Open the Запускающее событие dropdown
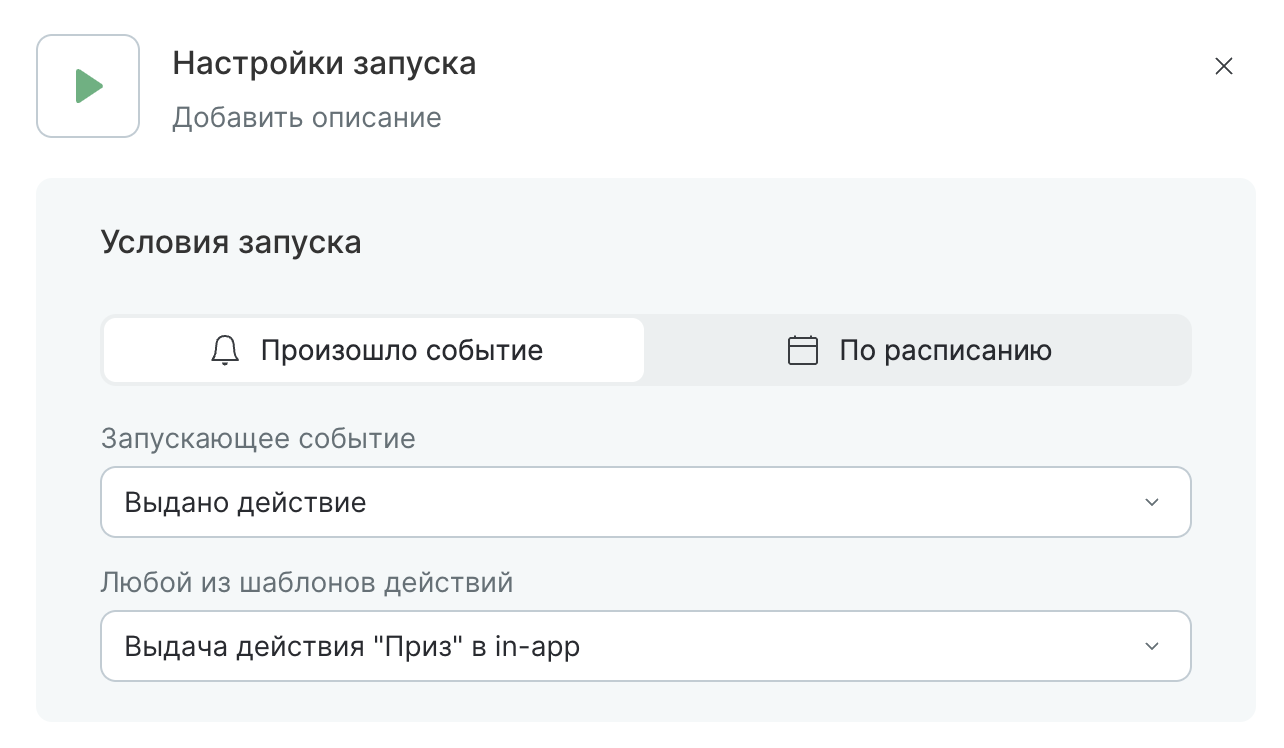The height and width of the screenshot is (748, 1284). [646, 502]
